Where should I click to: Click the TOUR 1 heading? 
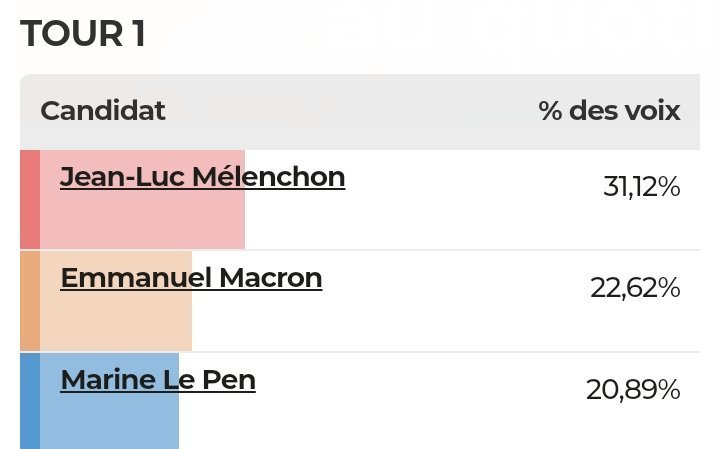pyautogui.click(x=83, y=34)
